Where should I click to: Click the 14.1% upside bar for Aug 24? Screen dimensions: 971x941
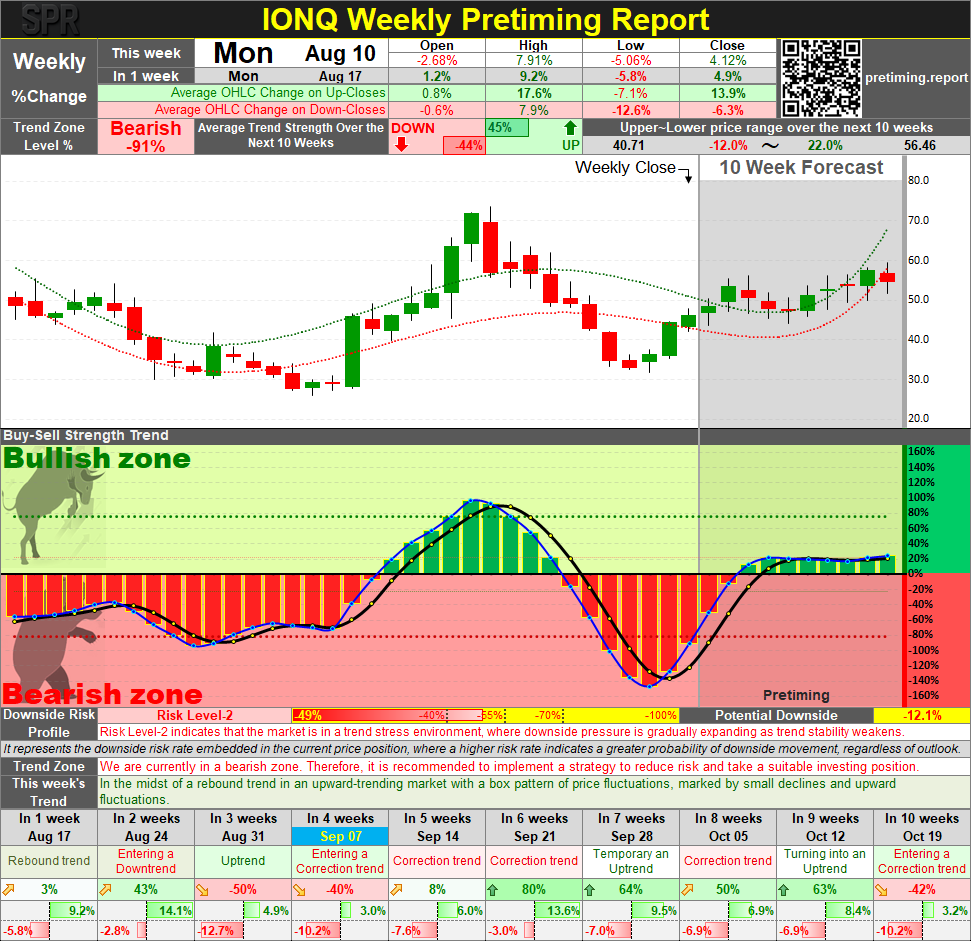(170, 910)
